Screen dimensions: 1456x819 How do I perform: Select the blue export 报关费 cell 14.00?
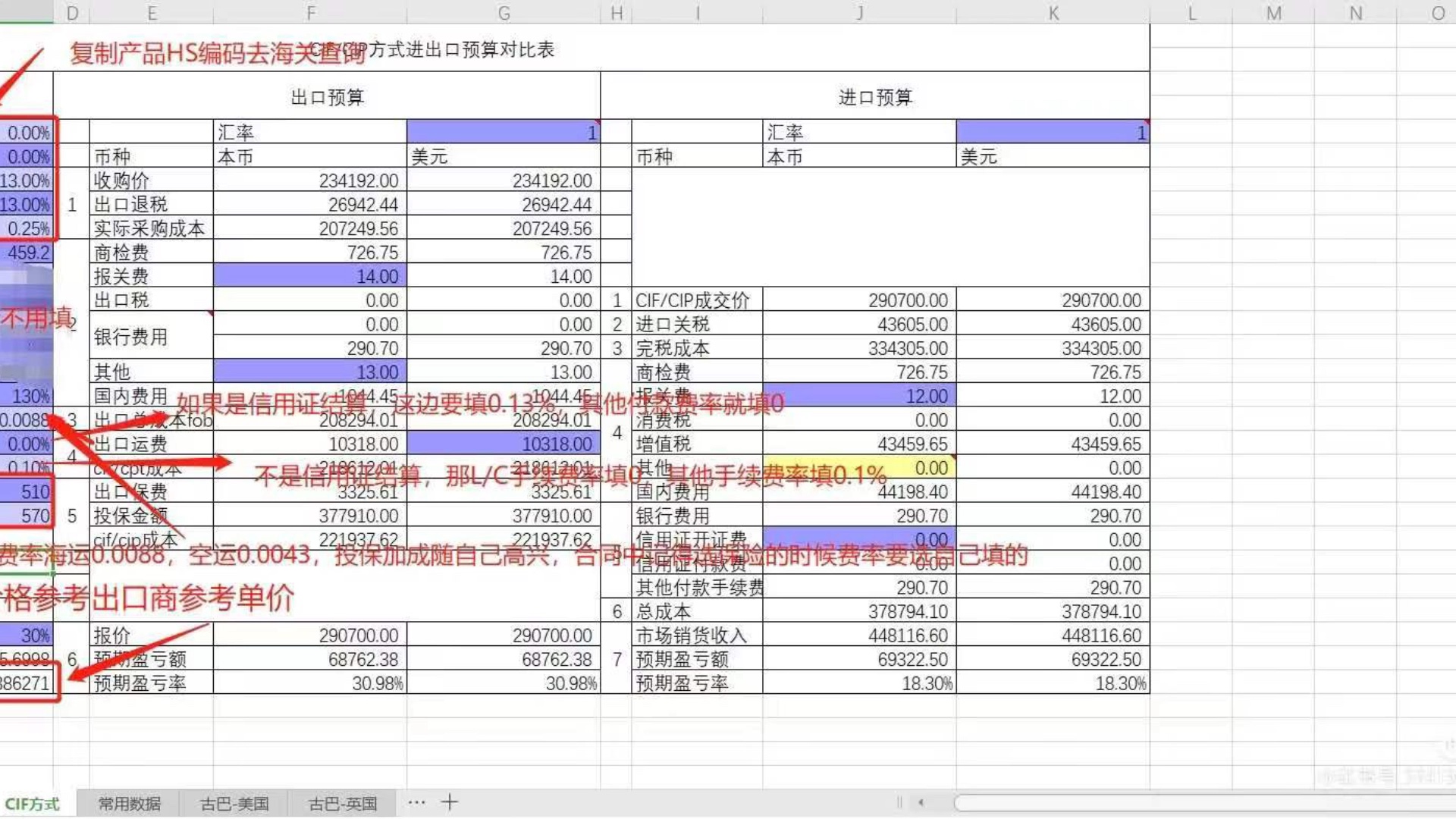310,276
